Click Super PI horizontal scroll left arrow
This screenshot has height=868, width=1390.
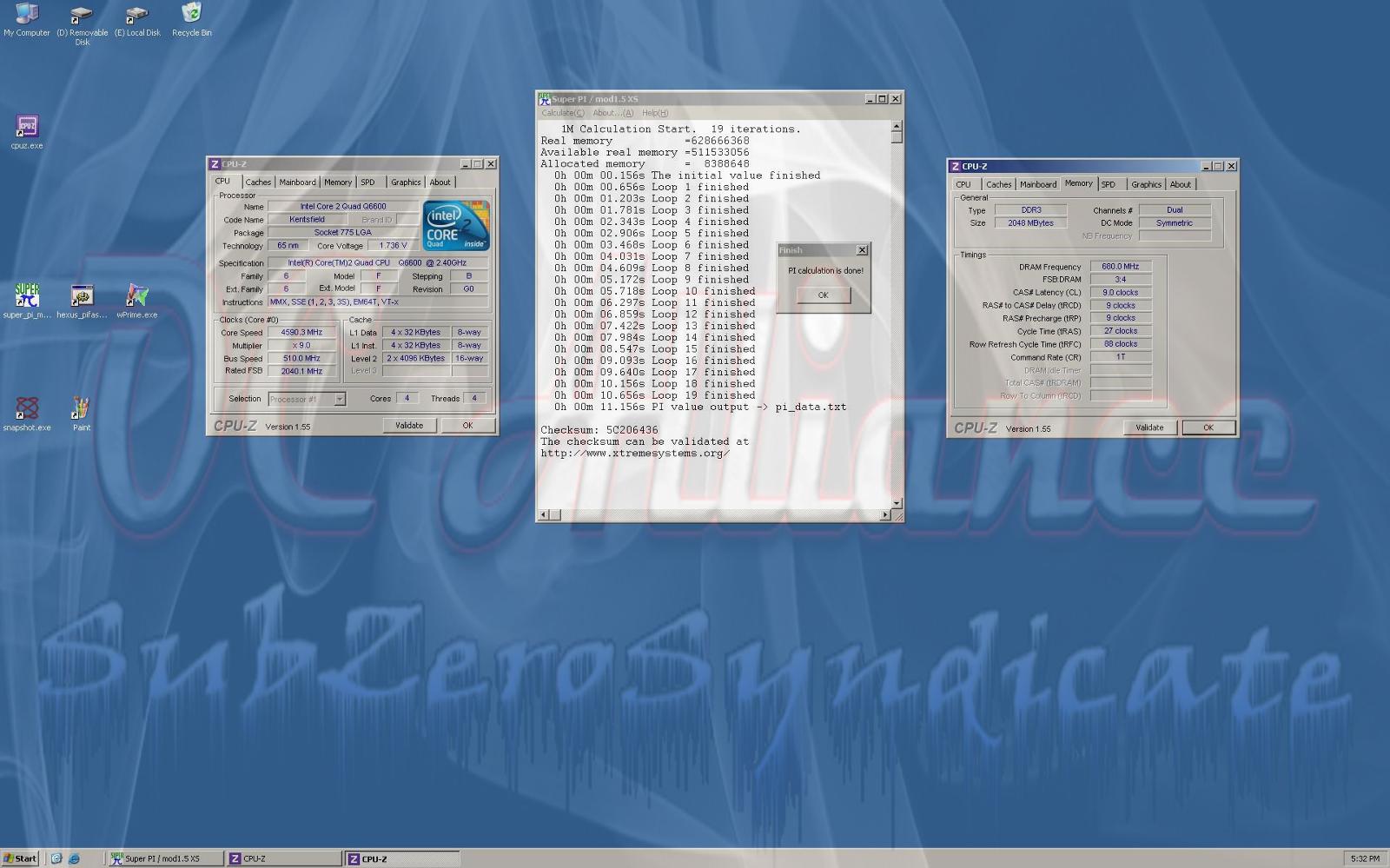pyautogui.click(x=544, y=515)
